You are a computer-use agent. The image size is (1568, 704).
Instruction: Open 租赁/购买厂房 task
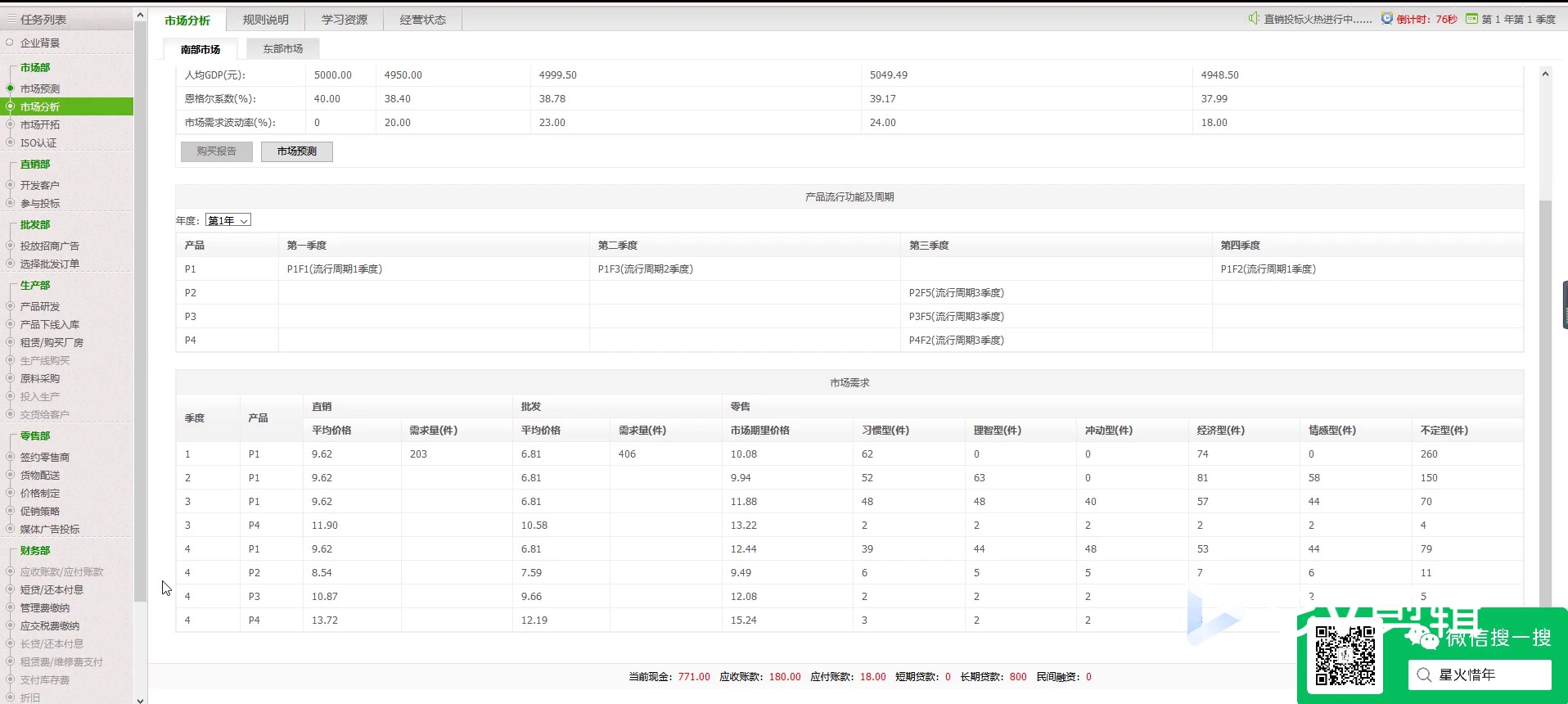[52, 342]
